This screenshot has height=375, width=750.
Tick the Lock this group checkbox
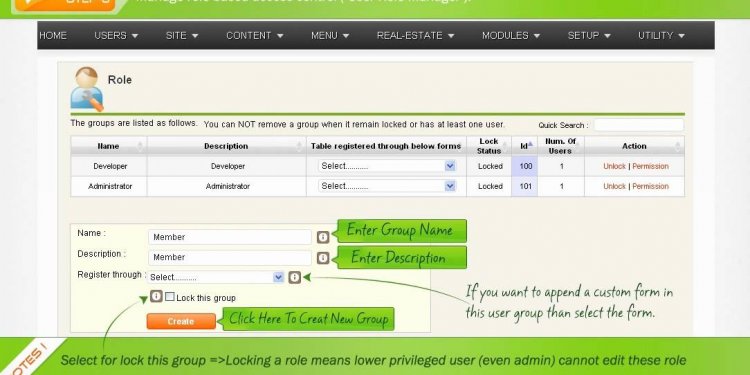click(169, 297)
